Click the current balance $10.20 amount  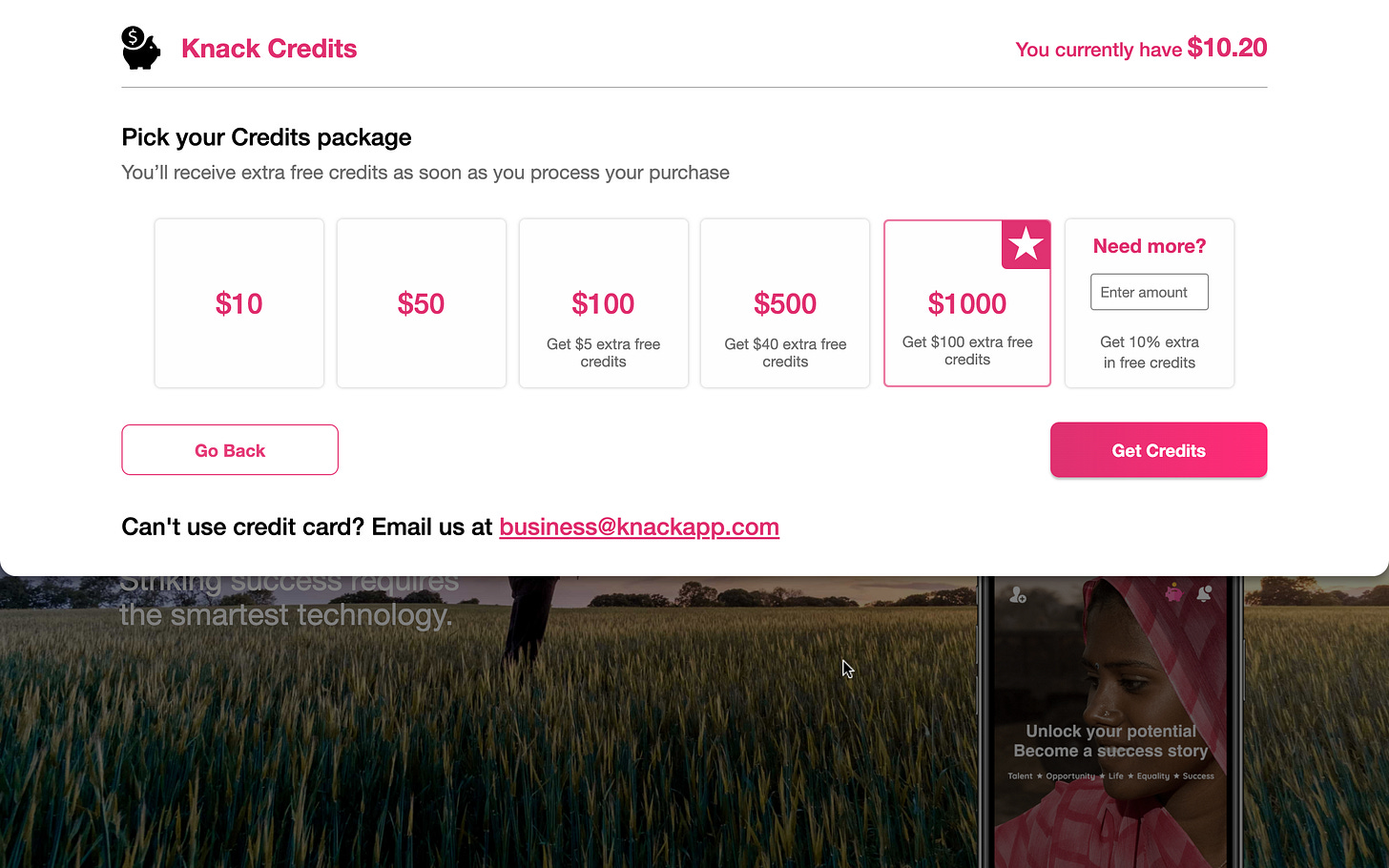click(1227, 48)
